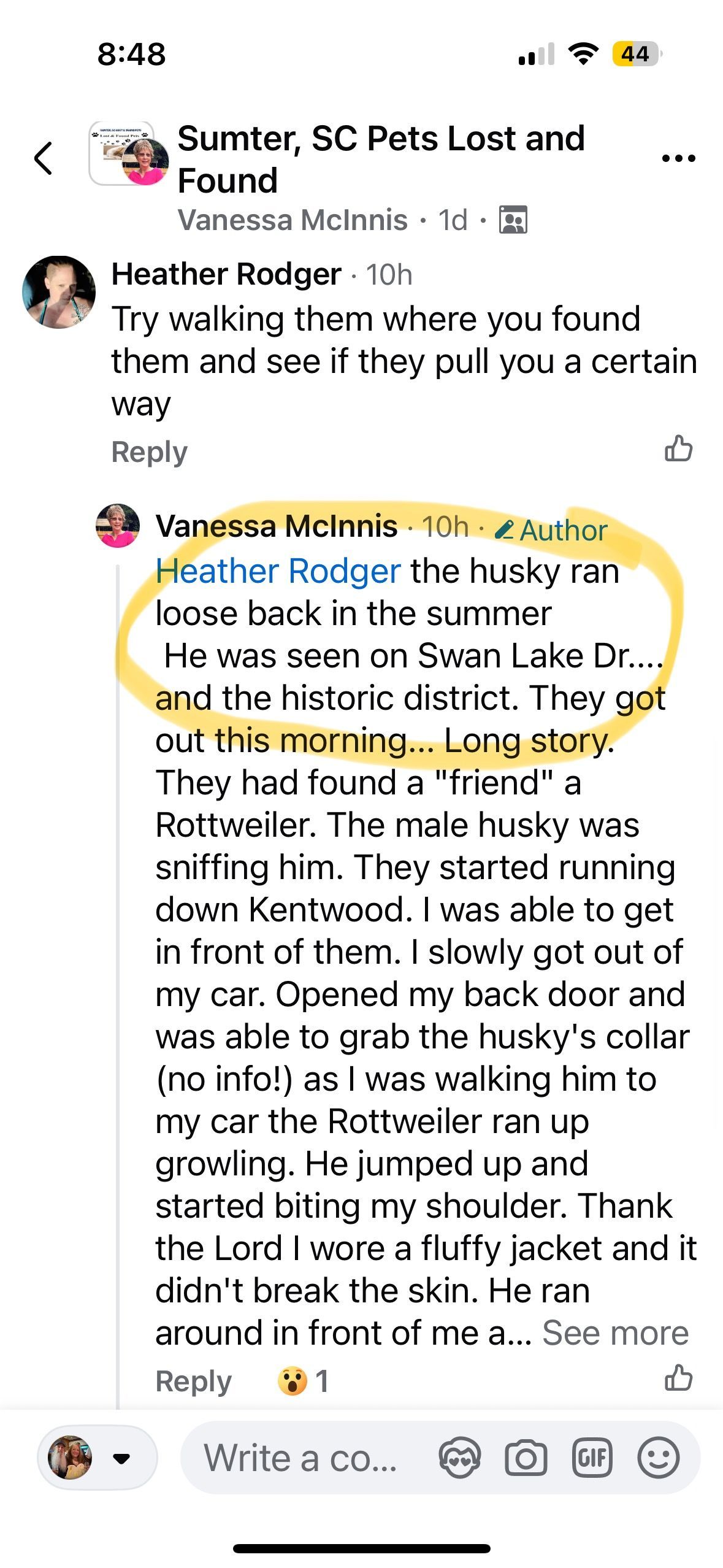Reply to Heather Rodger's comment

point(149,452)
